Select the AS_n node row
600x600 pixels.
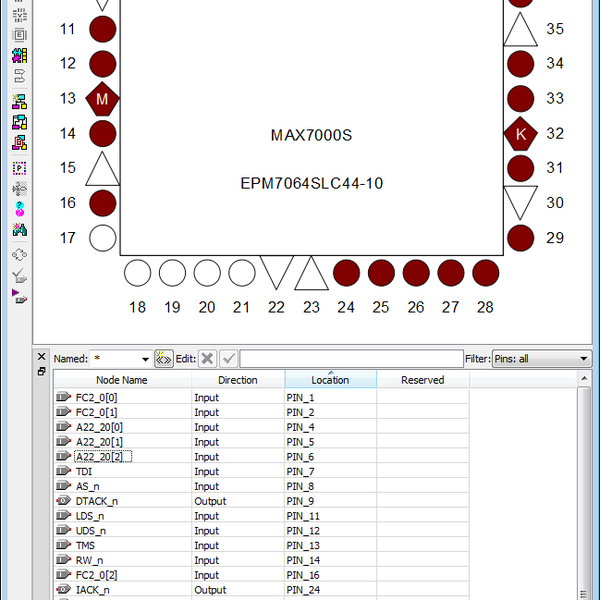tap(262, 486)
